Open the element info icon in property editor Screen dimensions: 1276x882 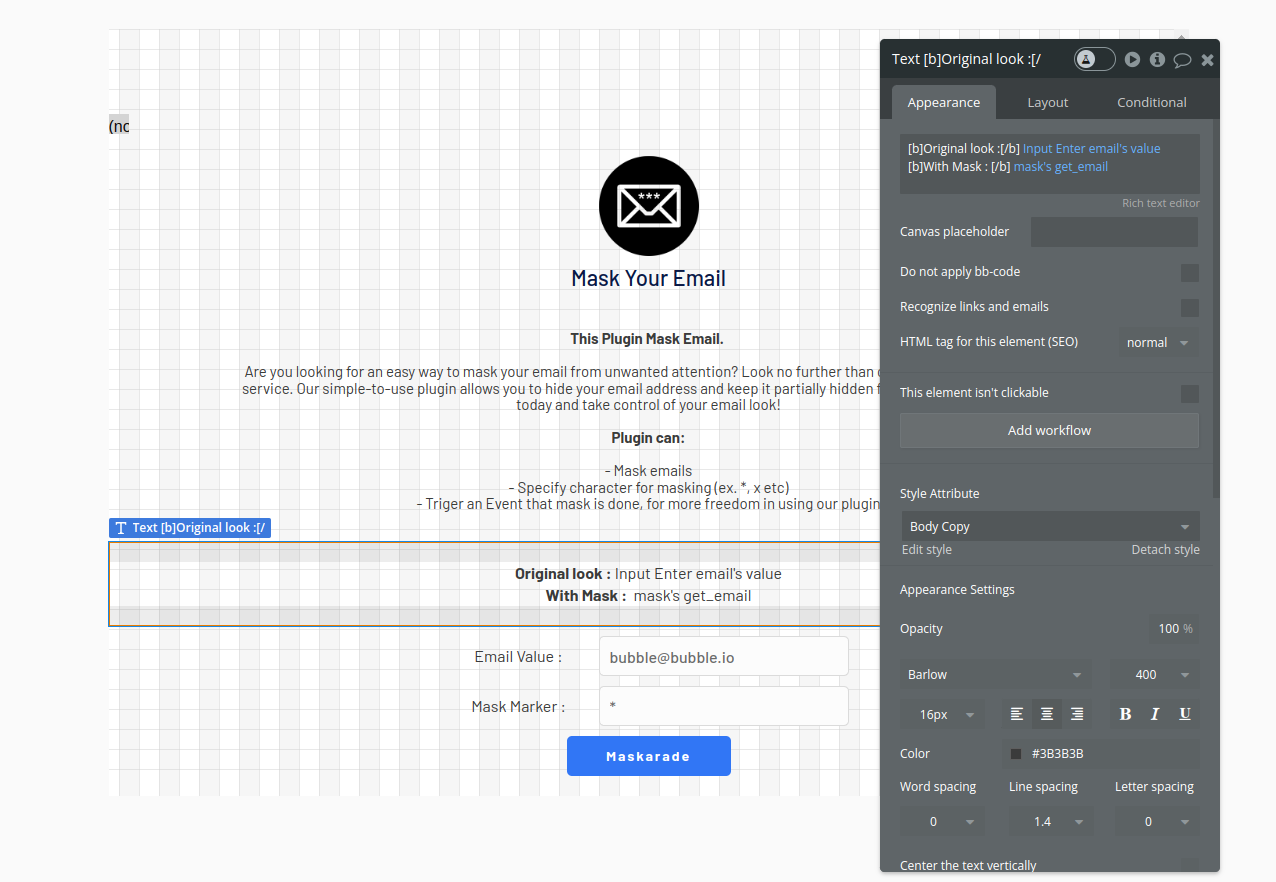point(1157,59)
